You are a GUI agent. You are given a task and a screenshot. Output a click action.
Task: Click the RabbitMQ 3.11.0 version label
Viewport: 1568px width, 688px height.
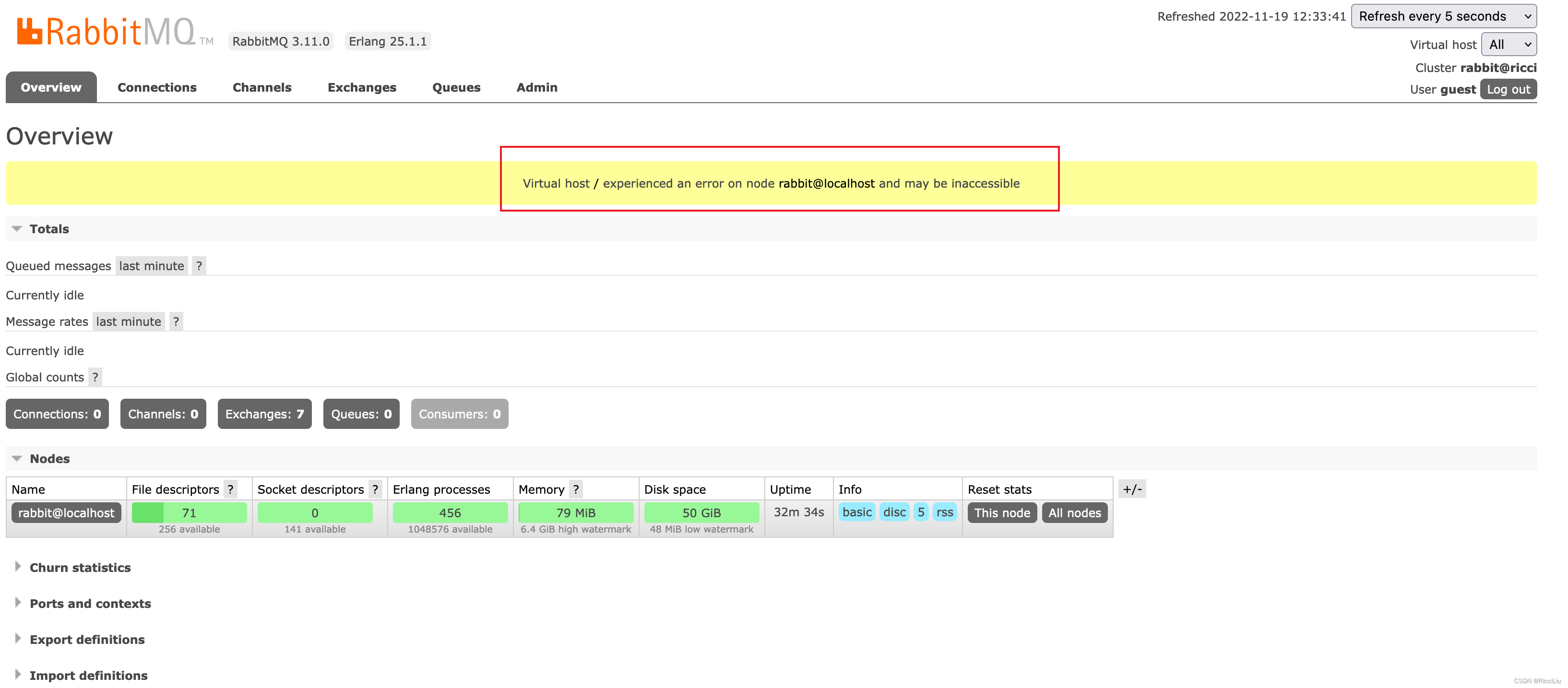click(x=281, y=41)
